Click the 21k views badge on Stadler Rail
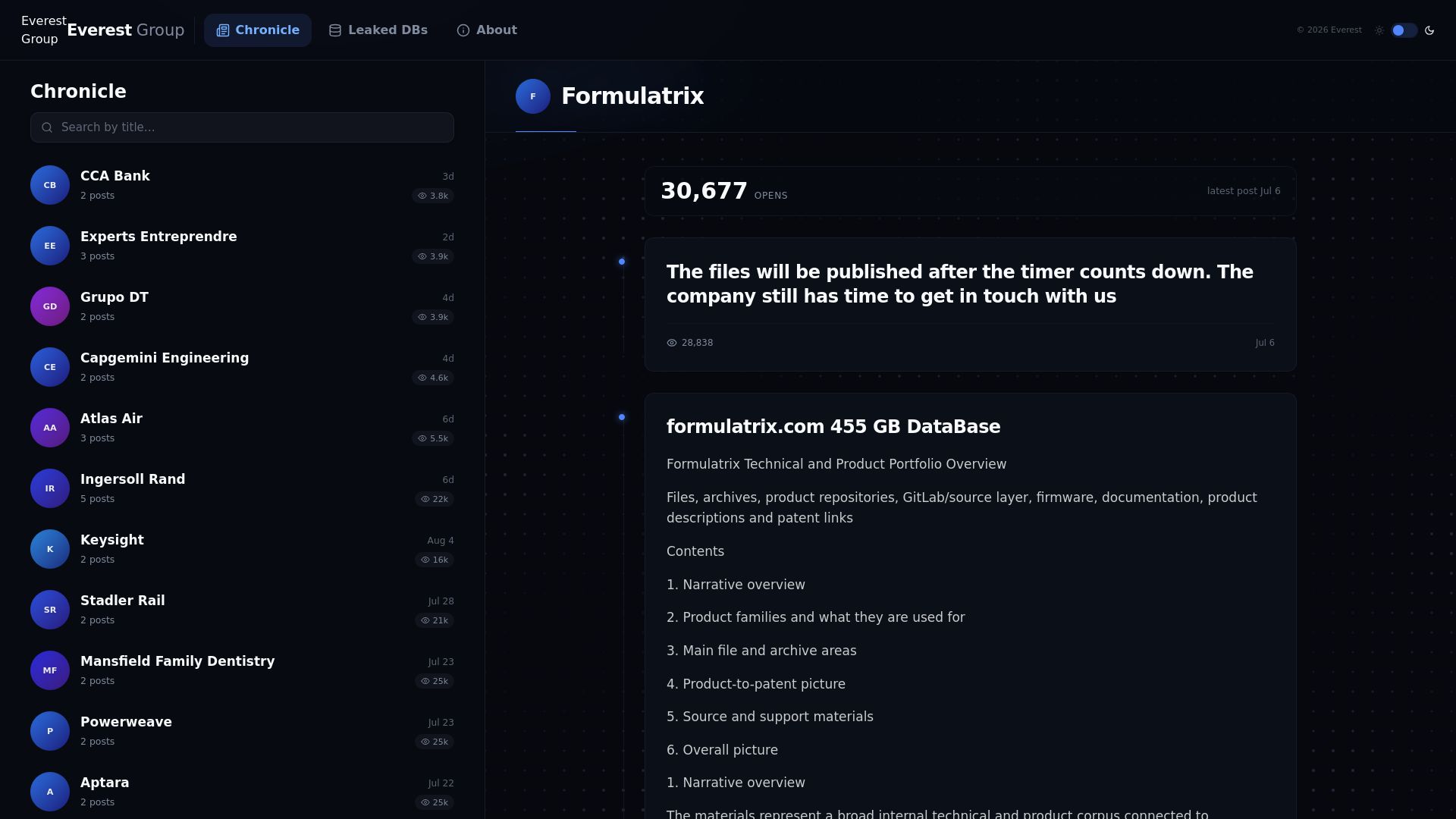The width and height of the screenshot is (1456, 819). click(x=435, y=620)
